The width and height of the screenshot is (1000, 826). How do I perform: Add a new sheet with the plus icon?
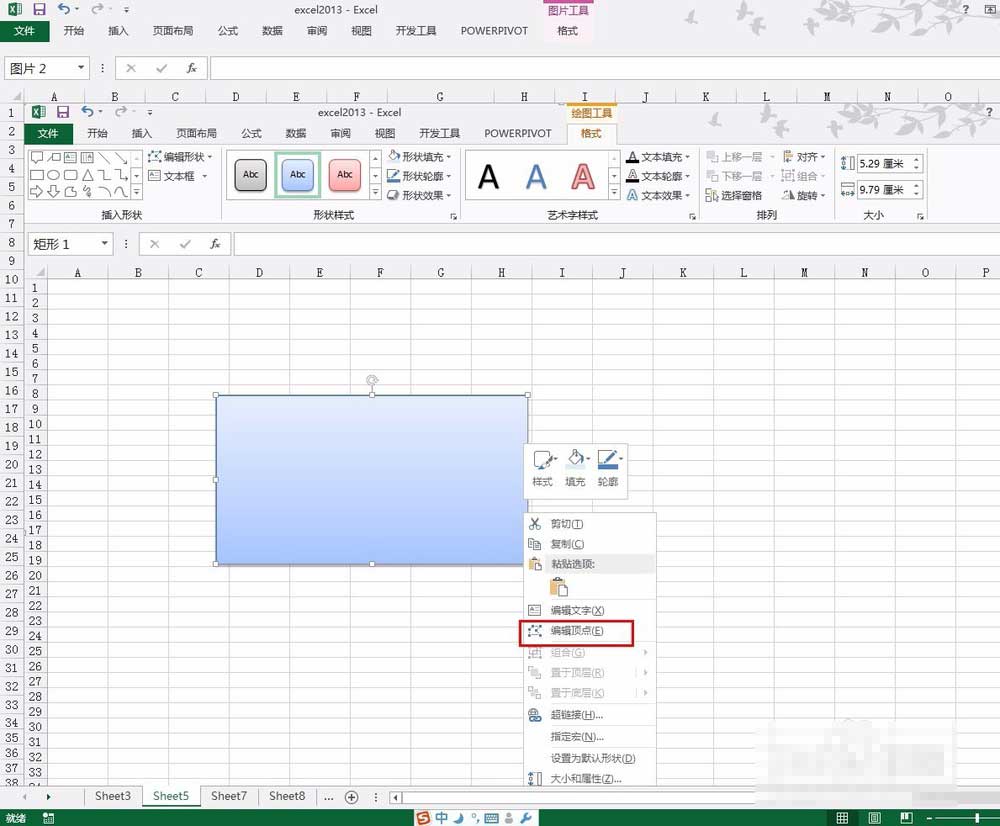pos(351,797)
